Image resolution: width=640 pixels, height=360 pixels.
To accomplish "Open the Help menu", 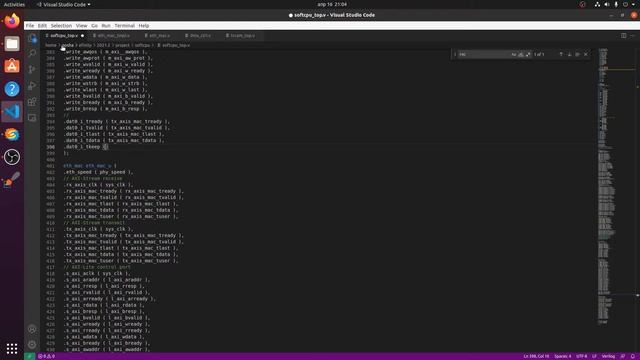I will point(144,25).
